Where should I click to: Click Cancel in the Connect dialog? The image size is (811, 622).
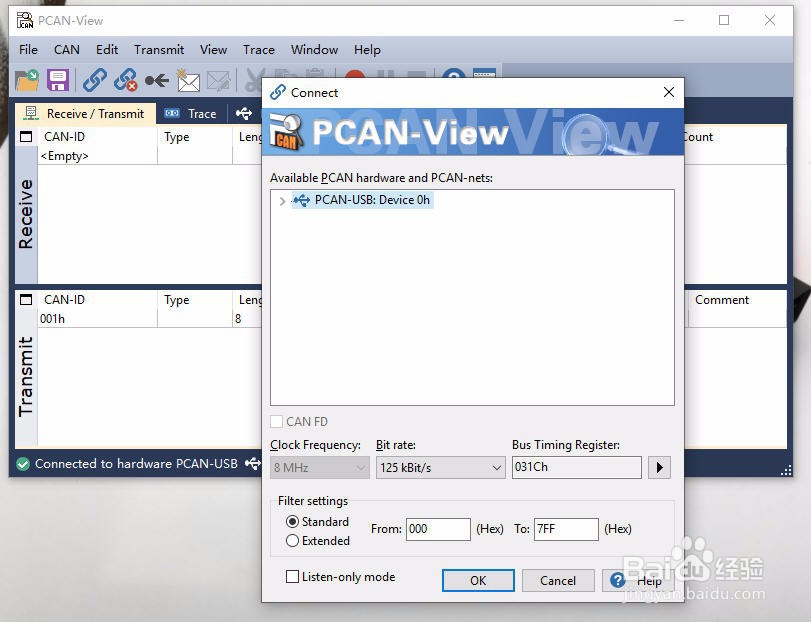[x=558, y=580]
